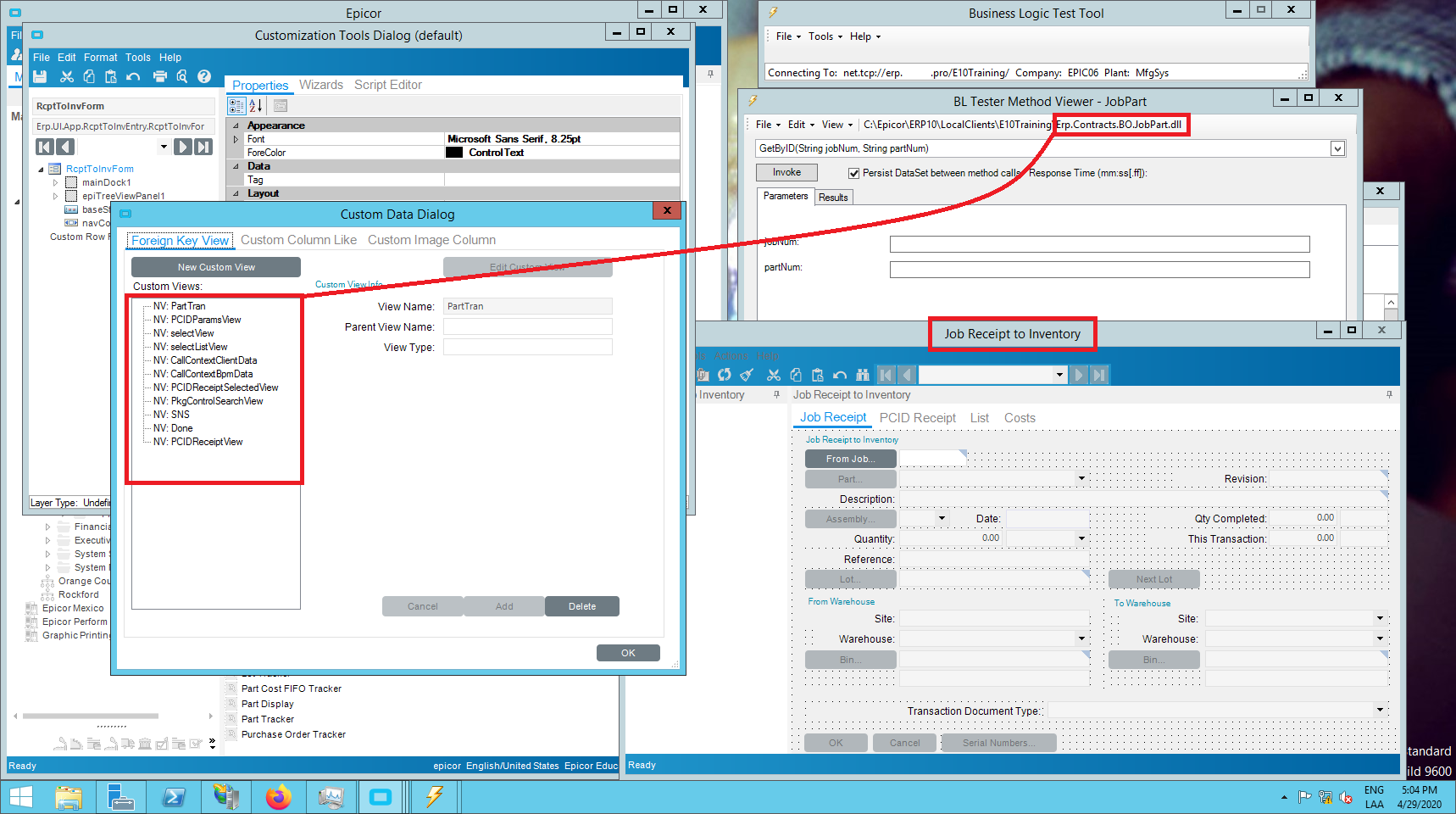Click New Custom View button
The height and width of the screenshot is (814, 1456).
[216, 267]
